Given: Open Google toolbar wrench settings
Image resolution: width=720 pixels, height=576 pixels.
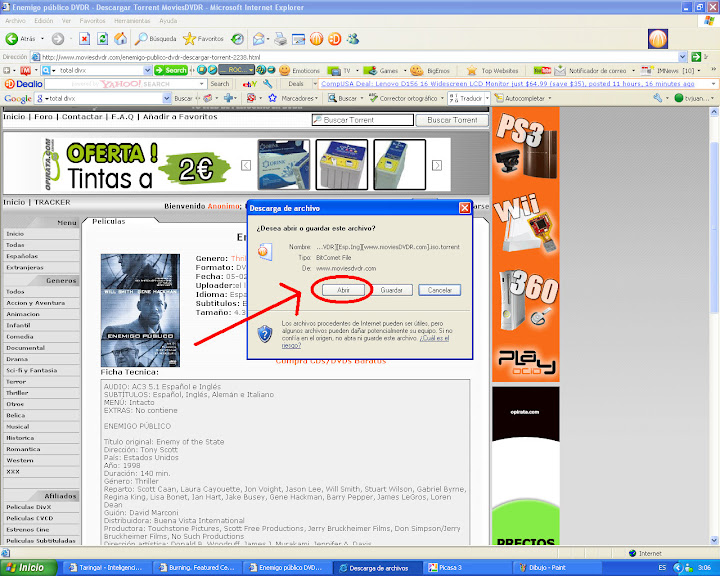Looking at the screenshot, I should coord(658,98).
